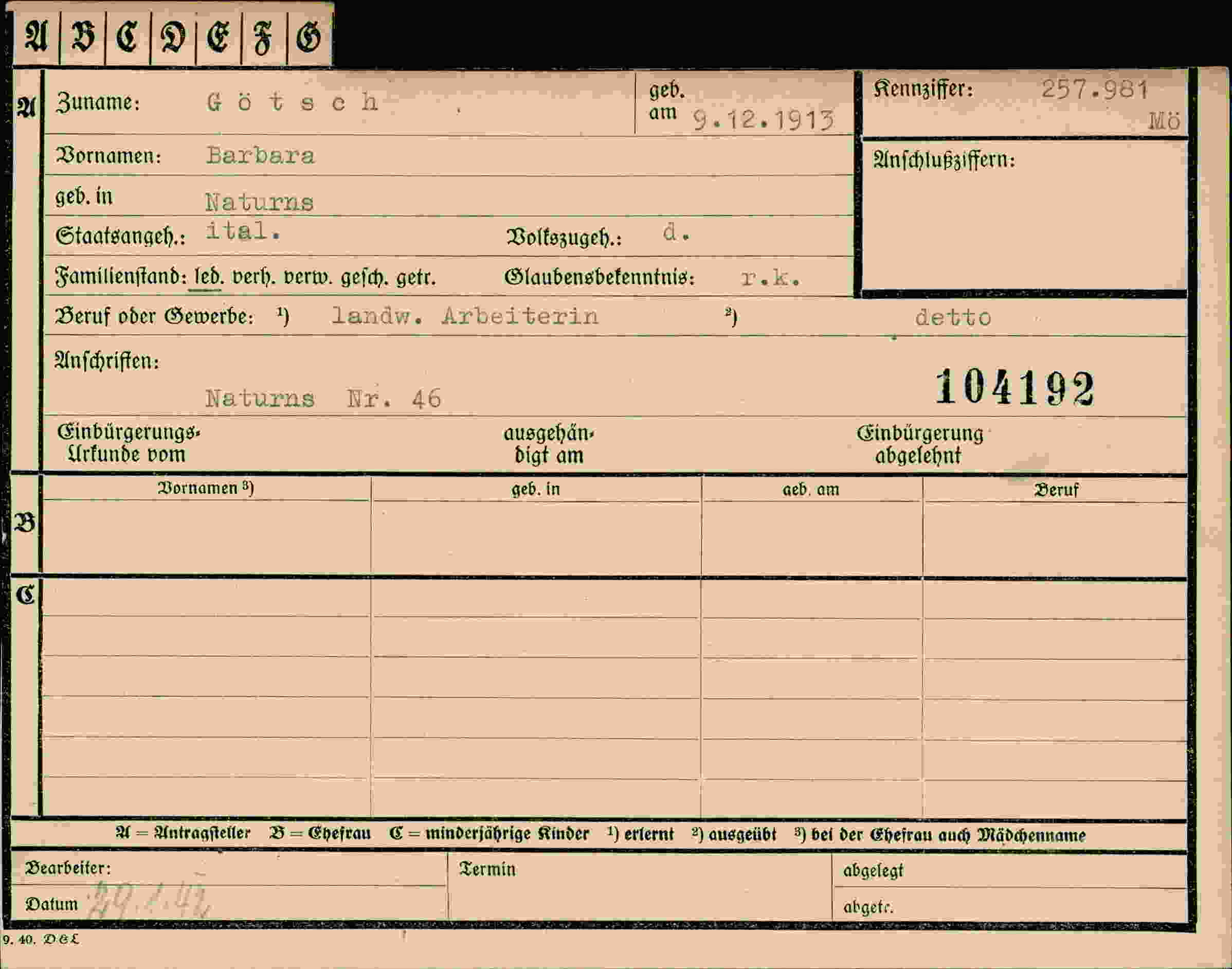Select the 'Termin' label
Screen dimensions: 1232x969
click(x=487, y=869)
